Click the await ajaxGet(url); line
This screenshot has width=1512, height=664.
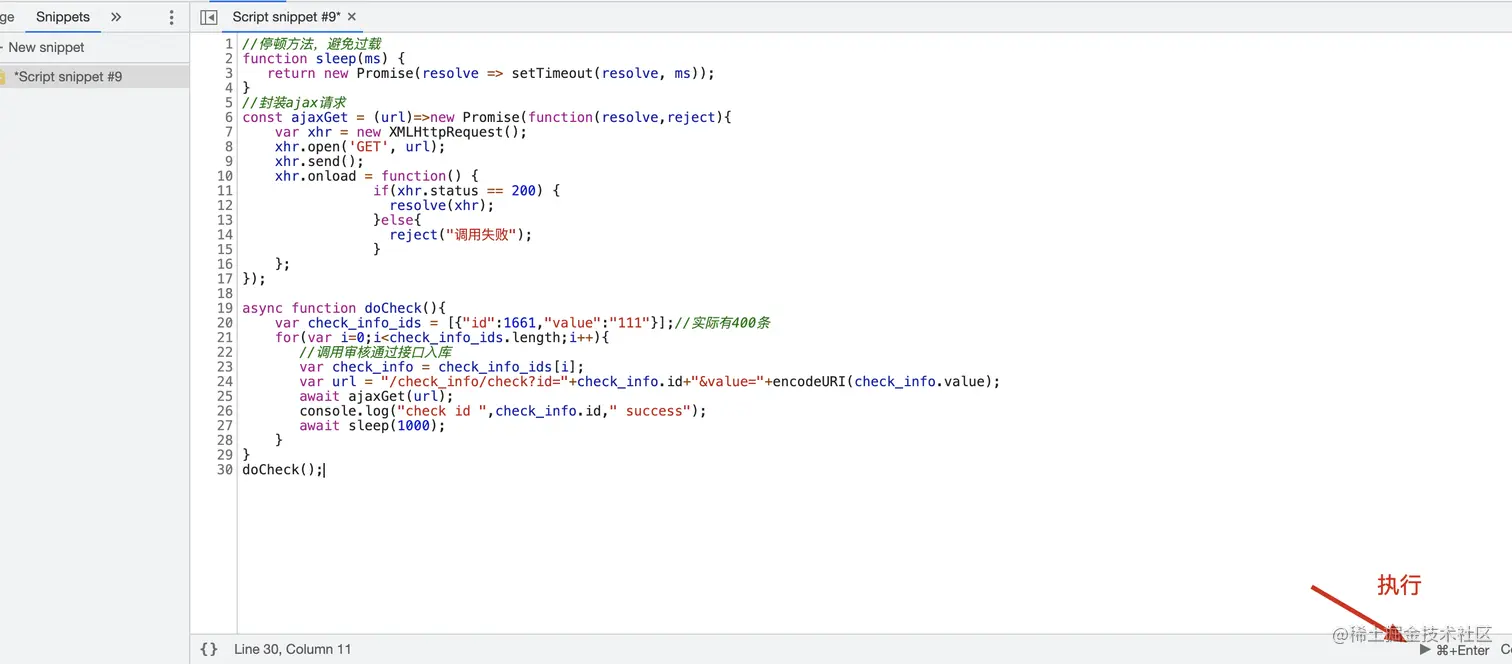tap(376, 396)
